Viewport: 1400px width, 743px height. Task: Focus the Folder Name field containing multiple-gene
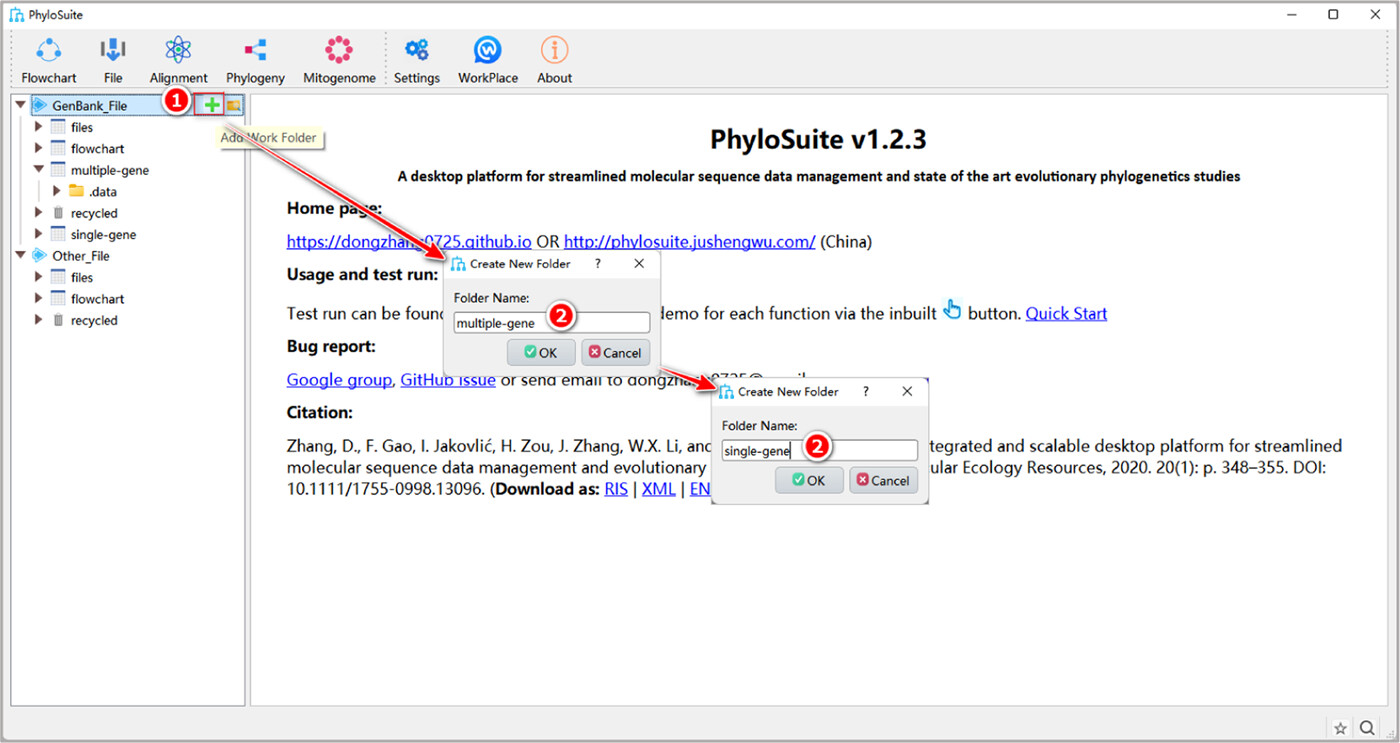tap(551, 323)
